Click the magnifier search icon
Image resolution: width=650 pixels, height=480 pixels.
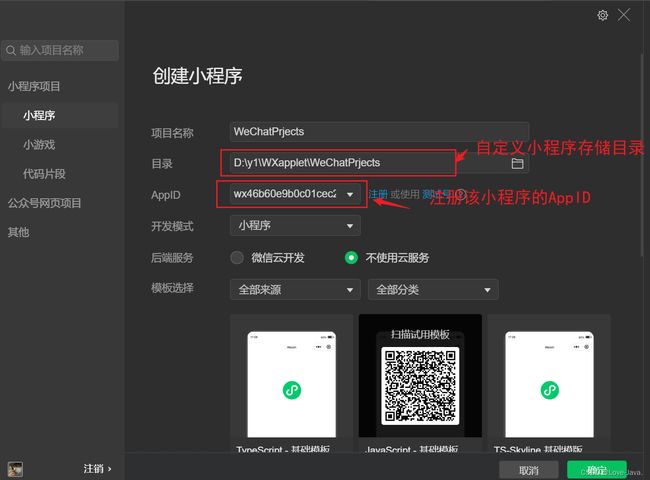click(x=11, y=51)
